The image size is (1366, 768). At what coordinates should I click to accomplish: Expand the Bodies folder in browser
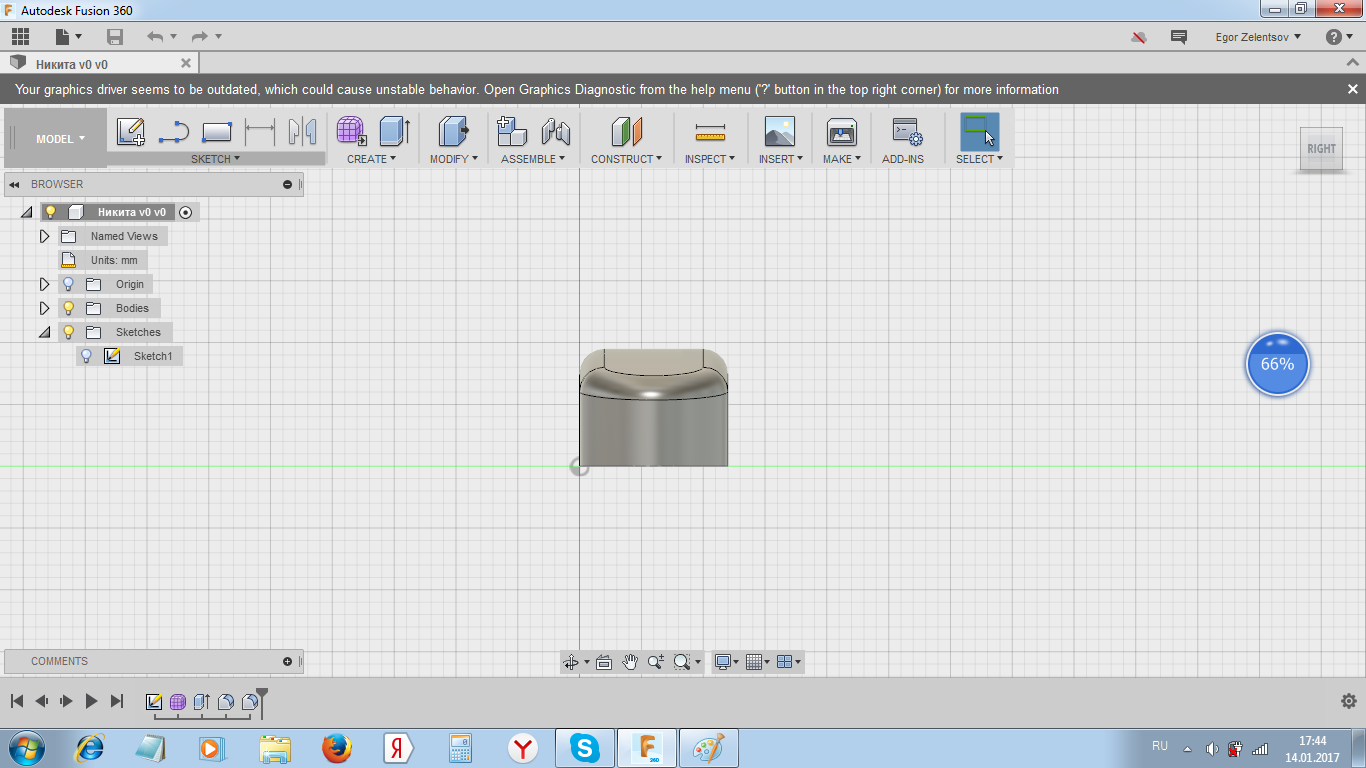click(44, 308)
